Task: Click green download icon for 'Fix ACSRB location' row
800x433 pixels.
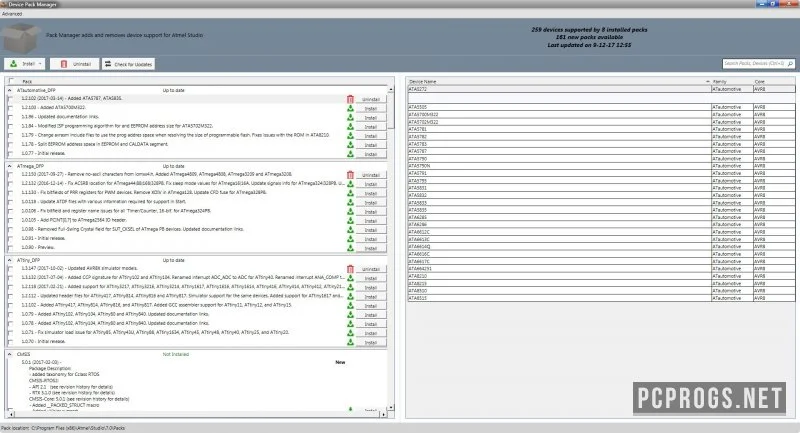Action: [351, 184]
